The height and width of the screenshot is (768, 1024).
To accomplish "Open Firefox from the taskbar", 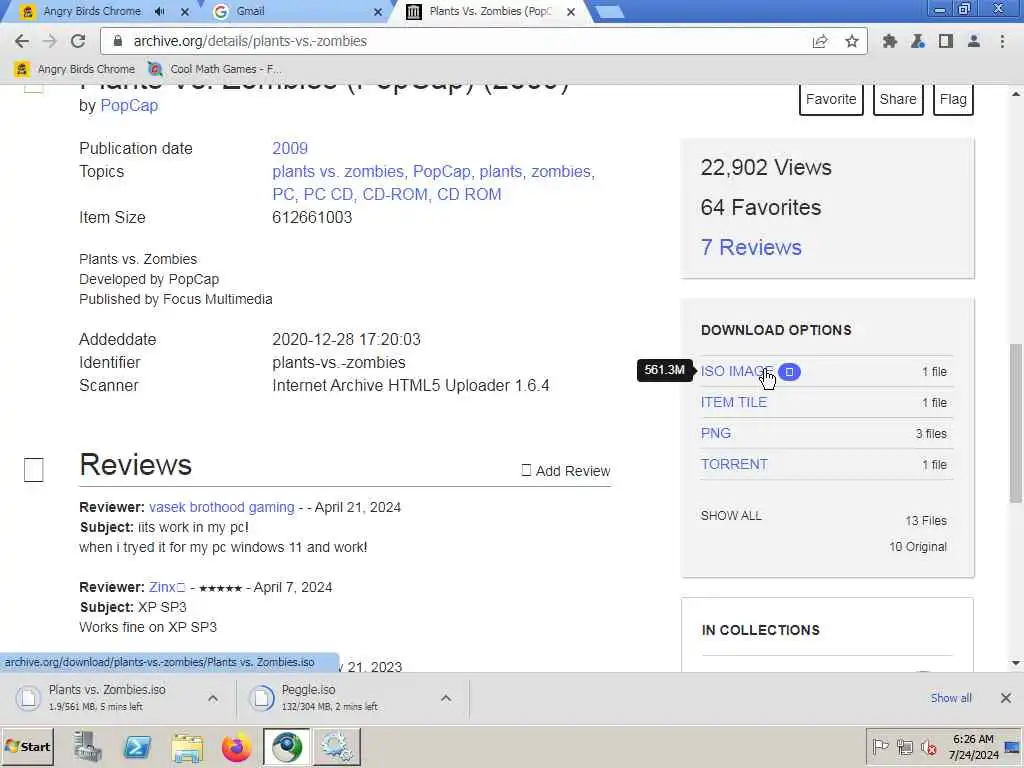I will pos(236,747).
